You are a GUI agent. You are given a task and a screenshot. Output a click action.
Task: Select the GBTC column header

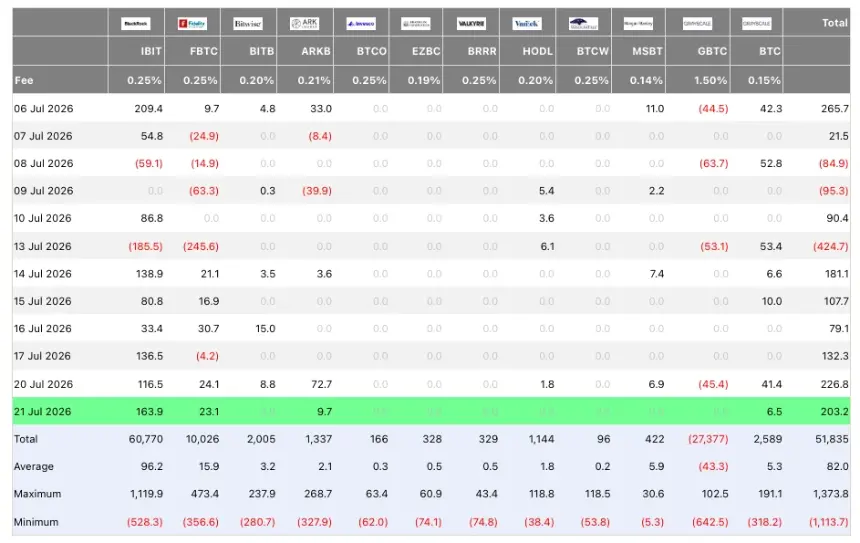click(x=712, y=51)
